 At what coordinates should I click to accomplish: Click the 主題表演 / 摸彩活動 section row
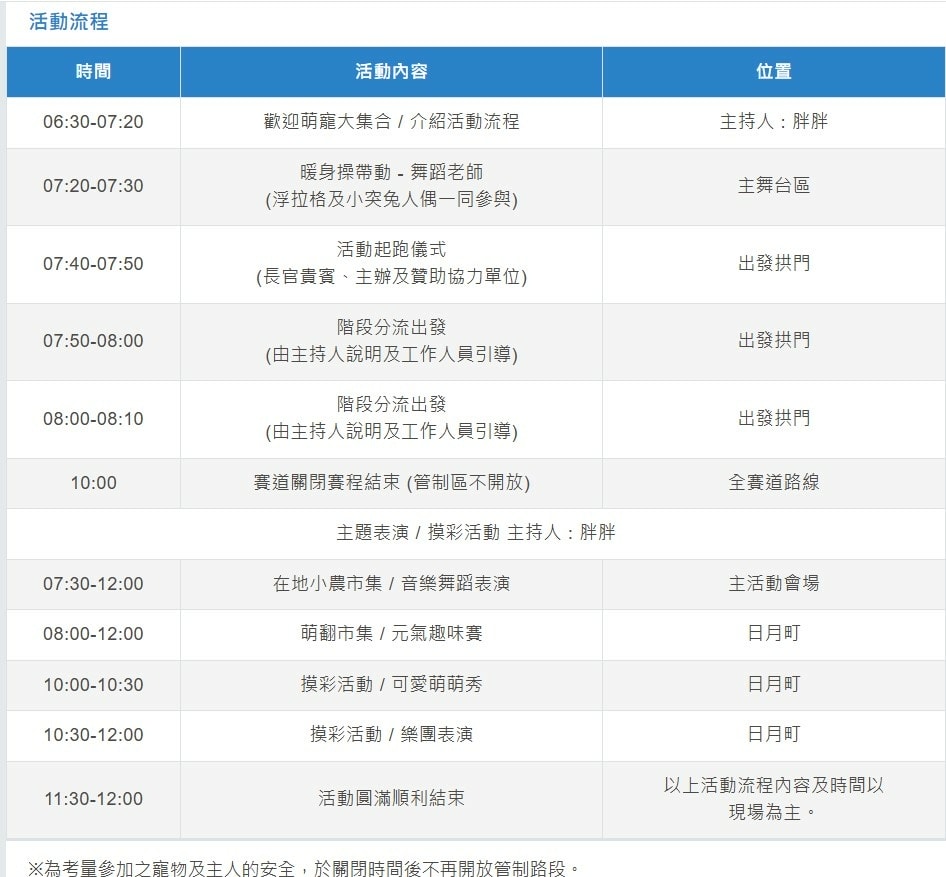tap(475, 533)
